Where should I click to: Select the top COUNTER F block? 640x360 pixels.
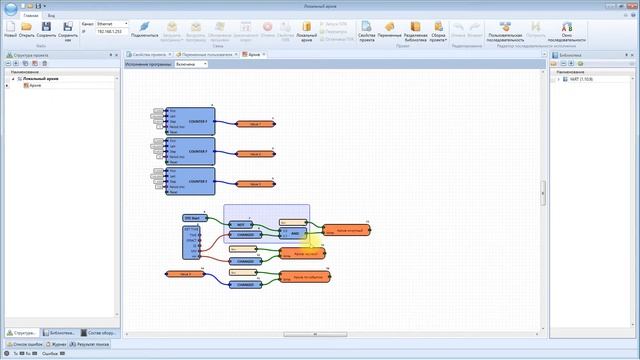click(190, 121)
